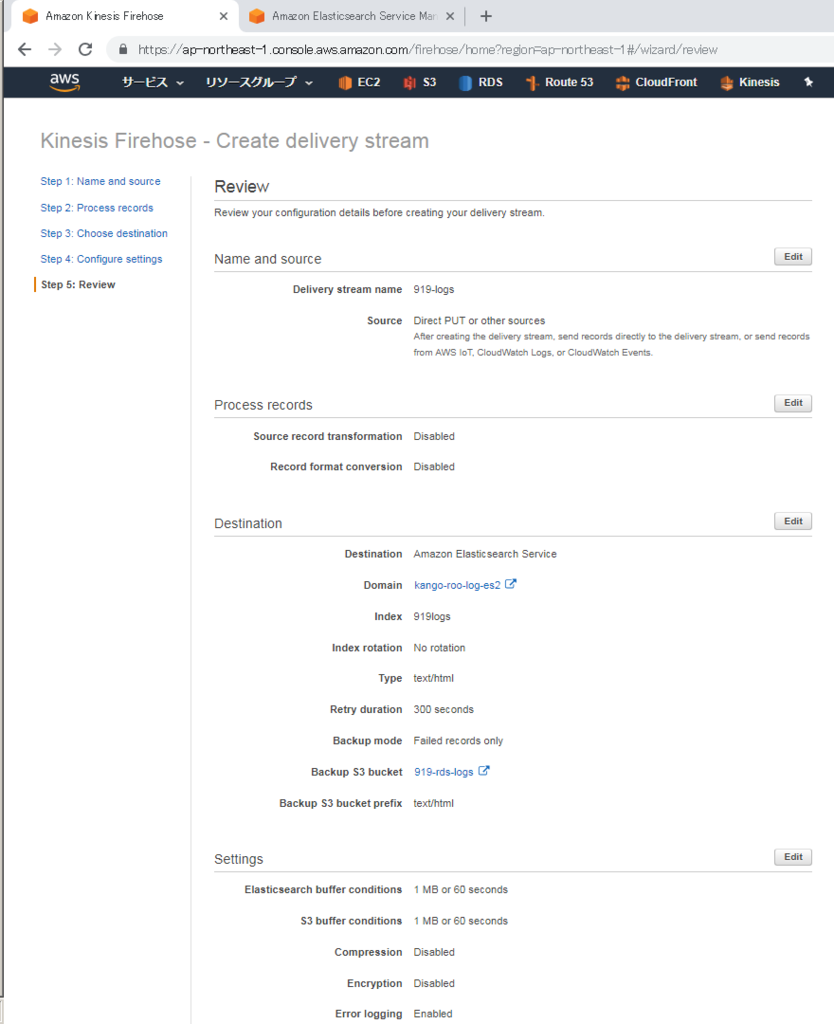Open the kango-roo-log-es2 domain link
Screen dimensions: 834x1024
pyautogui.click(x=457, y=585)
